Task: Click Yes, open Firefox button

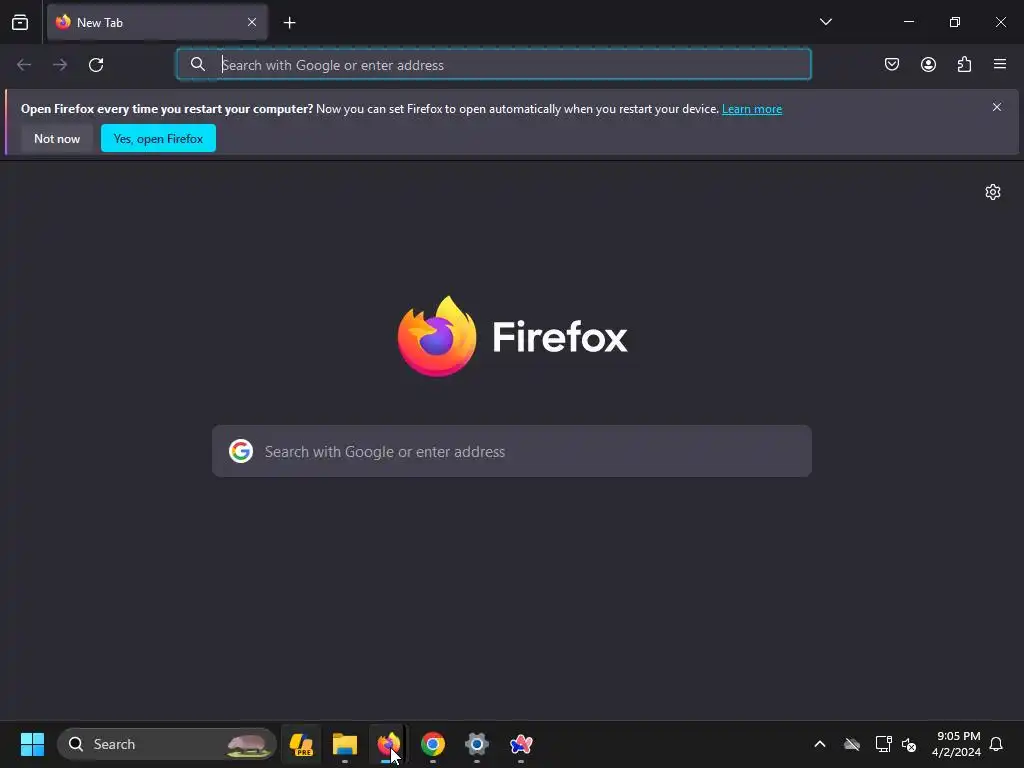Action: pos(158,138)
